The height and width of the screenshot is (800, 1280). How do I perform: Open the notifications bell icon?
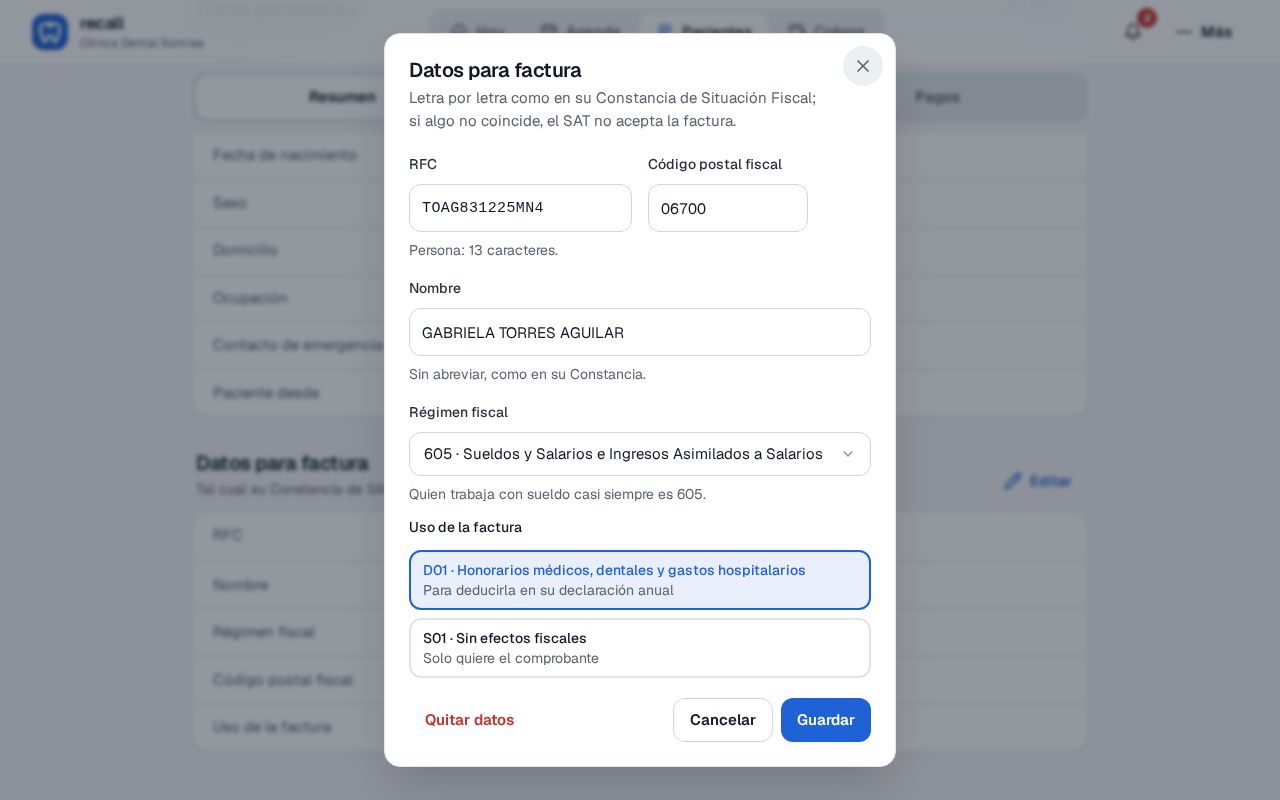(x=1133, y=32)
